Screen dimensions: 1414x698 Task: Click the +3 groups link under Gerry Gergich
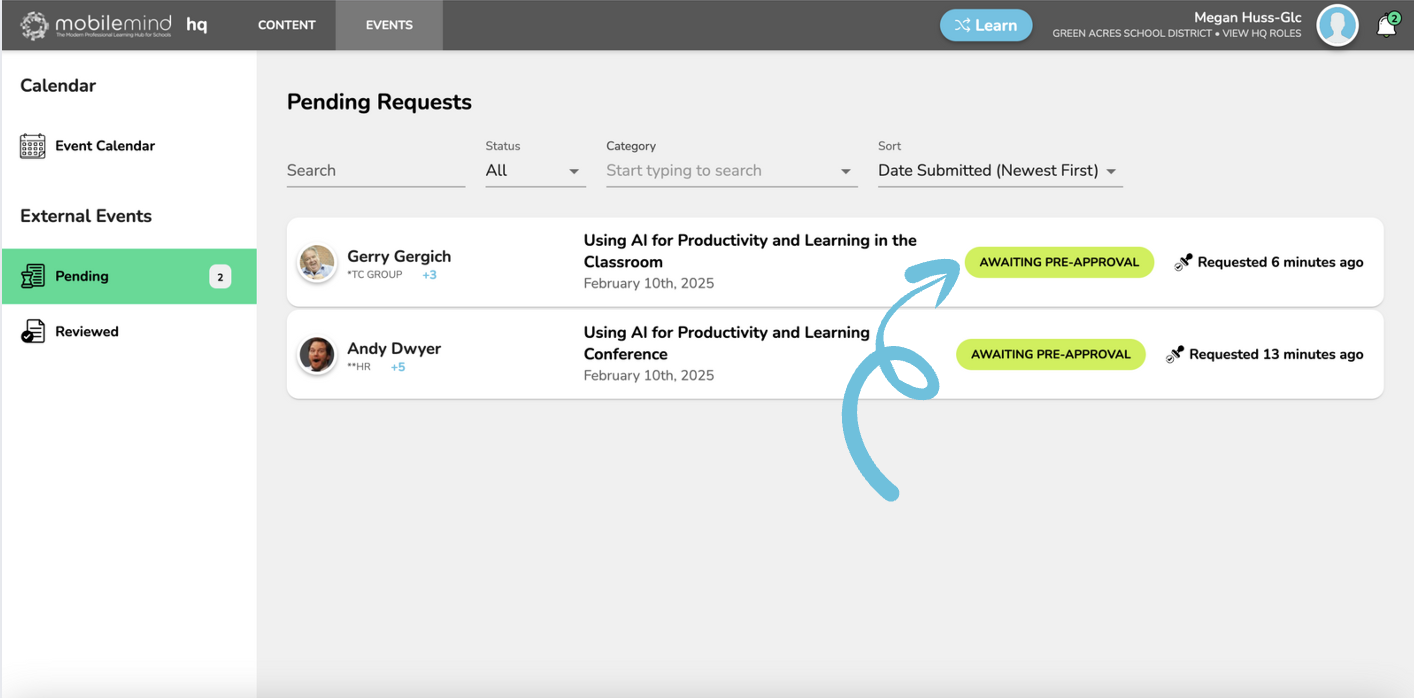429,275
